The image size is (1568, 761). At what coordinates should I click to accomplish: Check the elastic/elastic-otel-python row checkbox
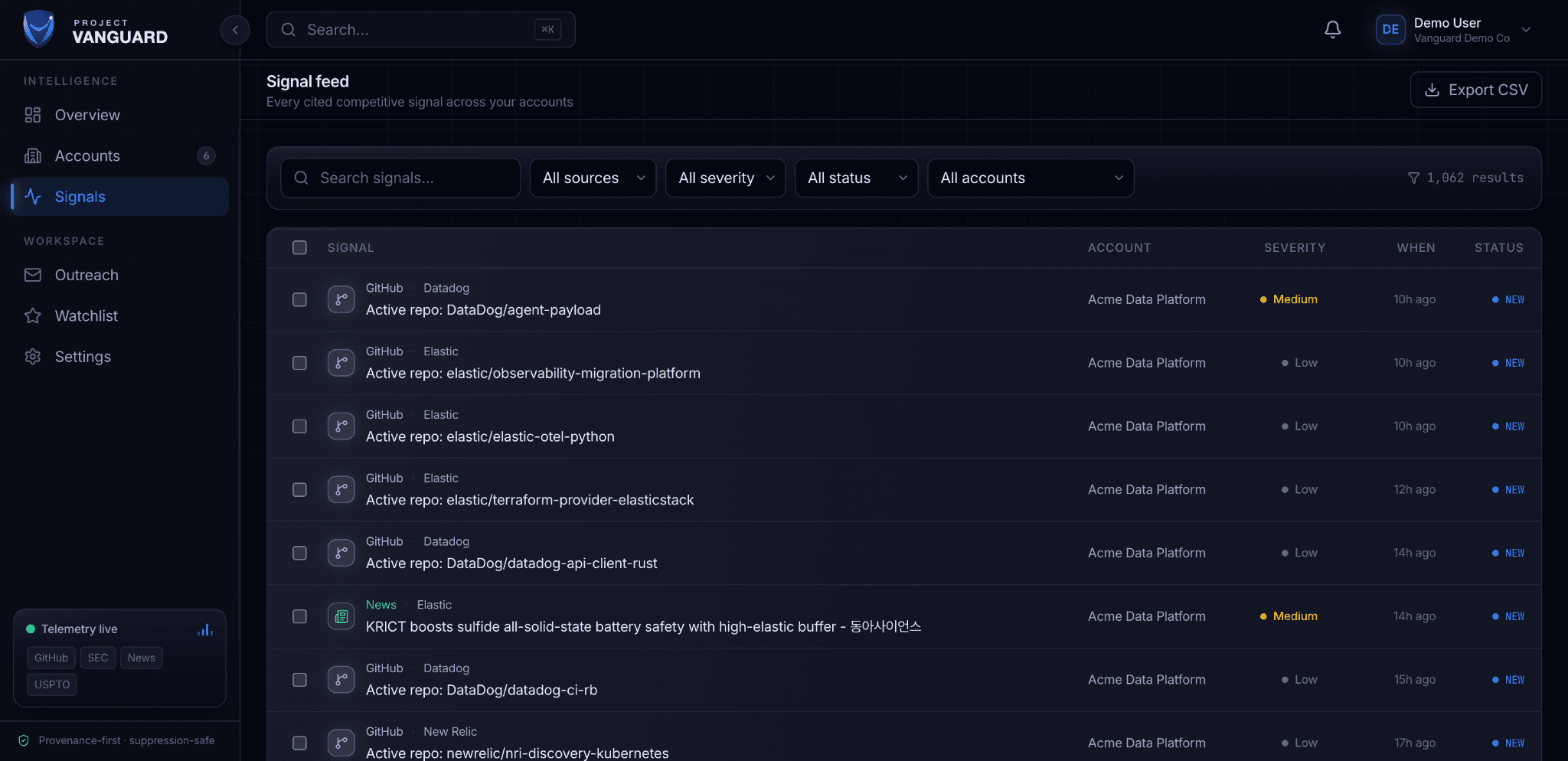299,426
